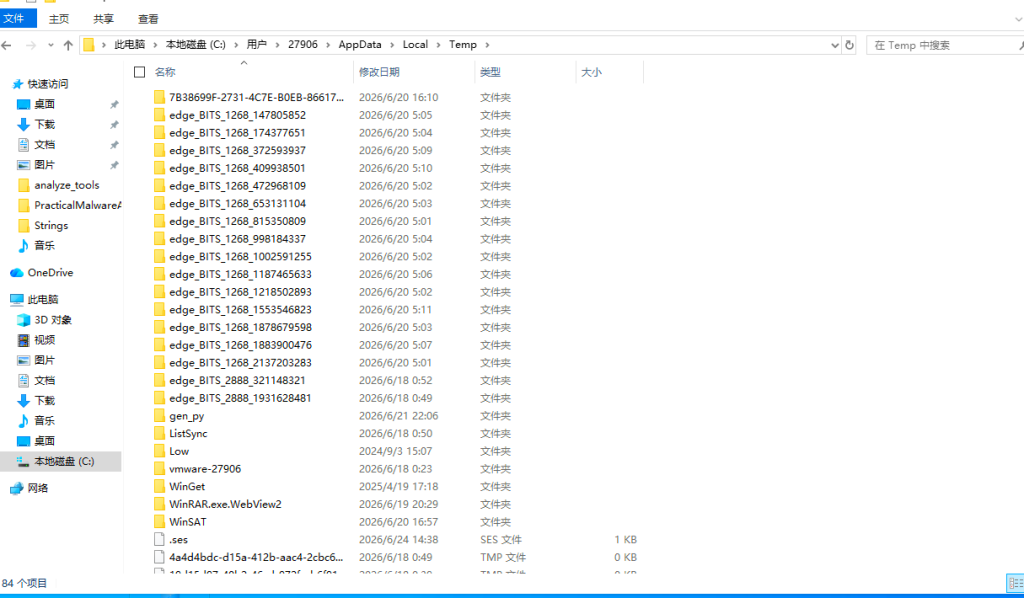Go up one folder level
Image resolution: width=1024 pixels, height=598 pixels.
coord(68,45)
